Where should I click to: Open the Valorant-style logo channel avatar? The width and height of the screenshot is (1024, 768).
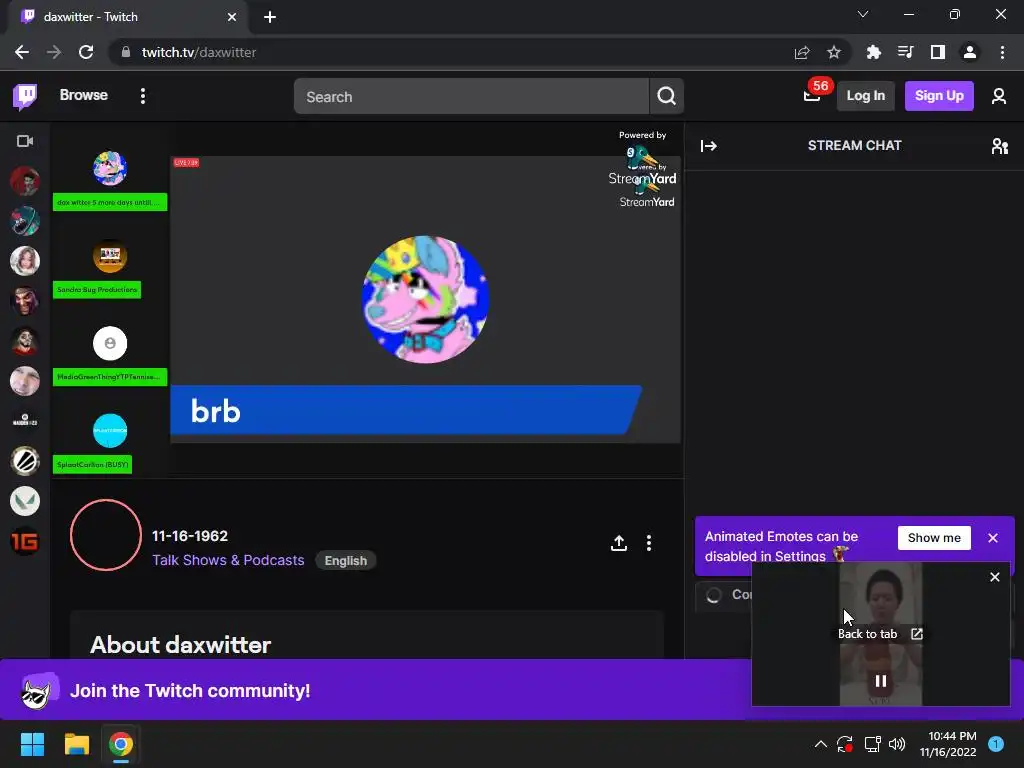click(25, 501)
